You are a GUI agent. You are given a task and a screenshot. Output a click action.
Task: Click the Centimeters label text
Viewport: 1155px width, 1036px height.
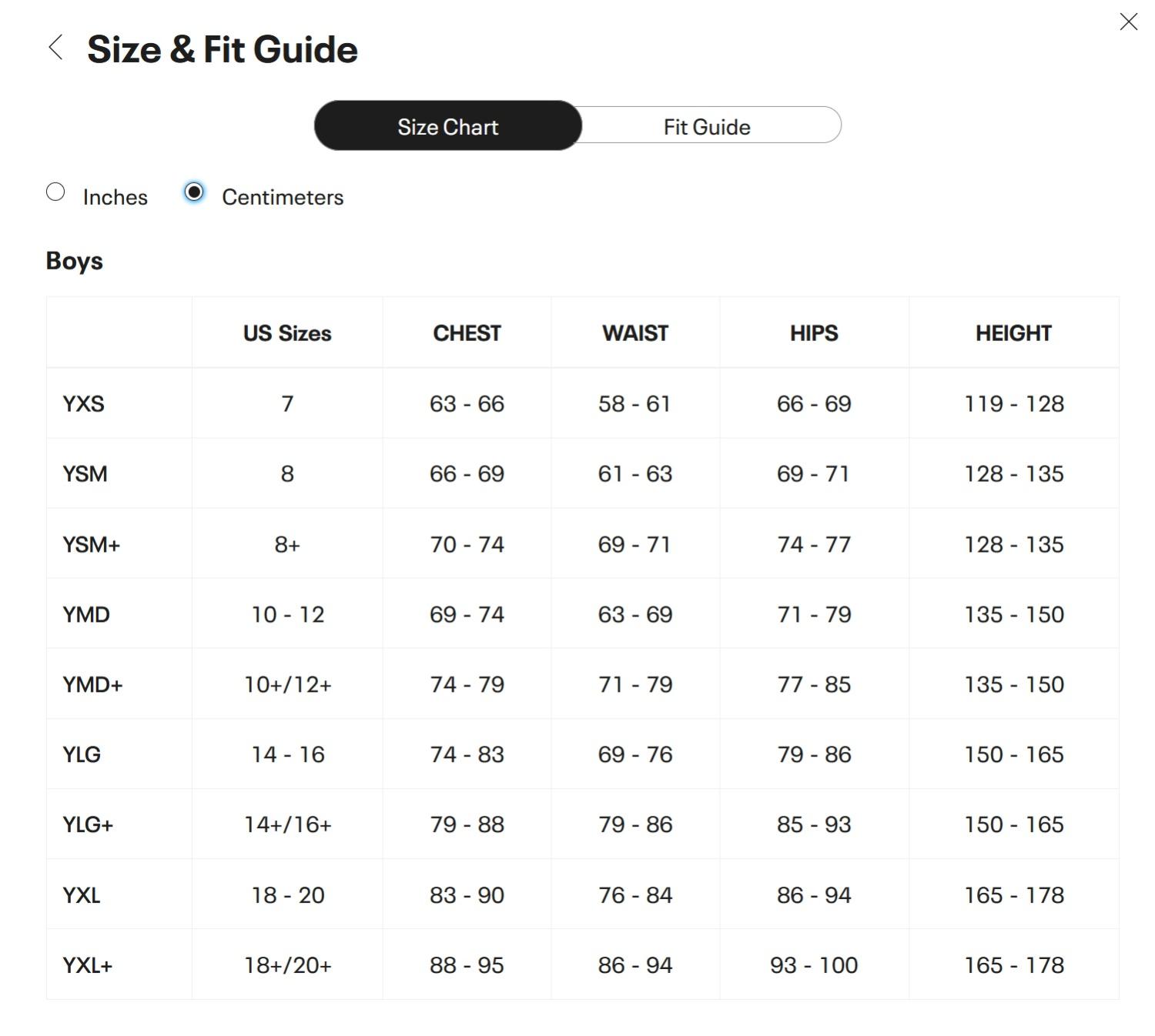[x=283, y=197]
